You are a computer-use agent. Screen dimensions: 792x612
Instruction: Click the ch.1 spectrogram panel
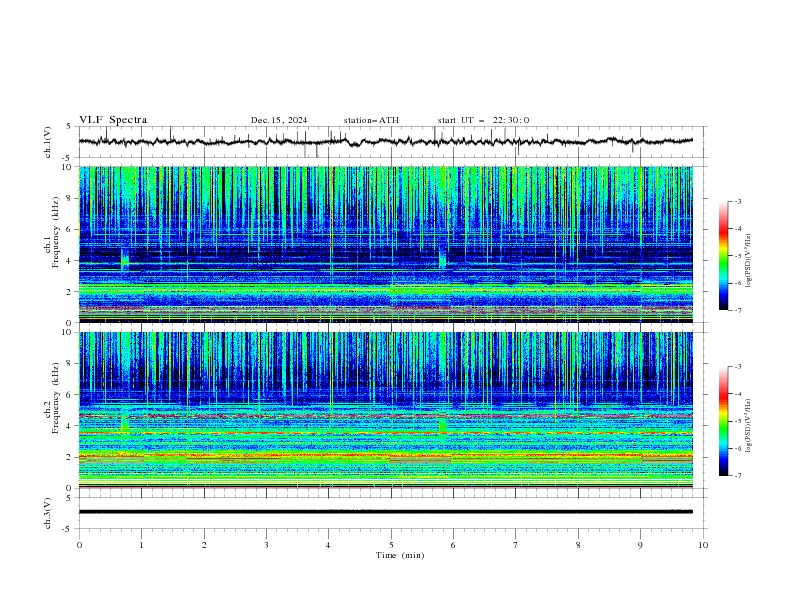click(x=386, y=244)
